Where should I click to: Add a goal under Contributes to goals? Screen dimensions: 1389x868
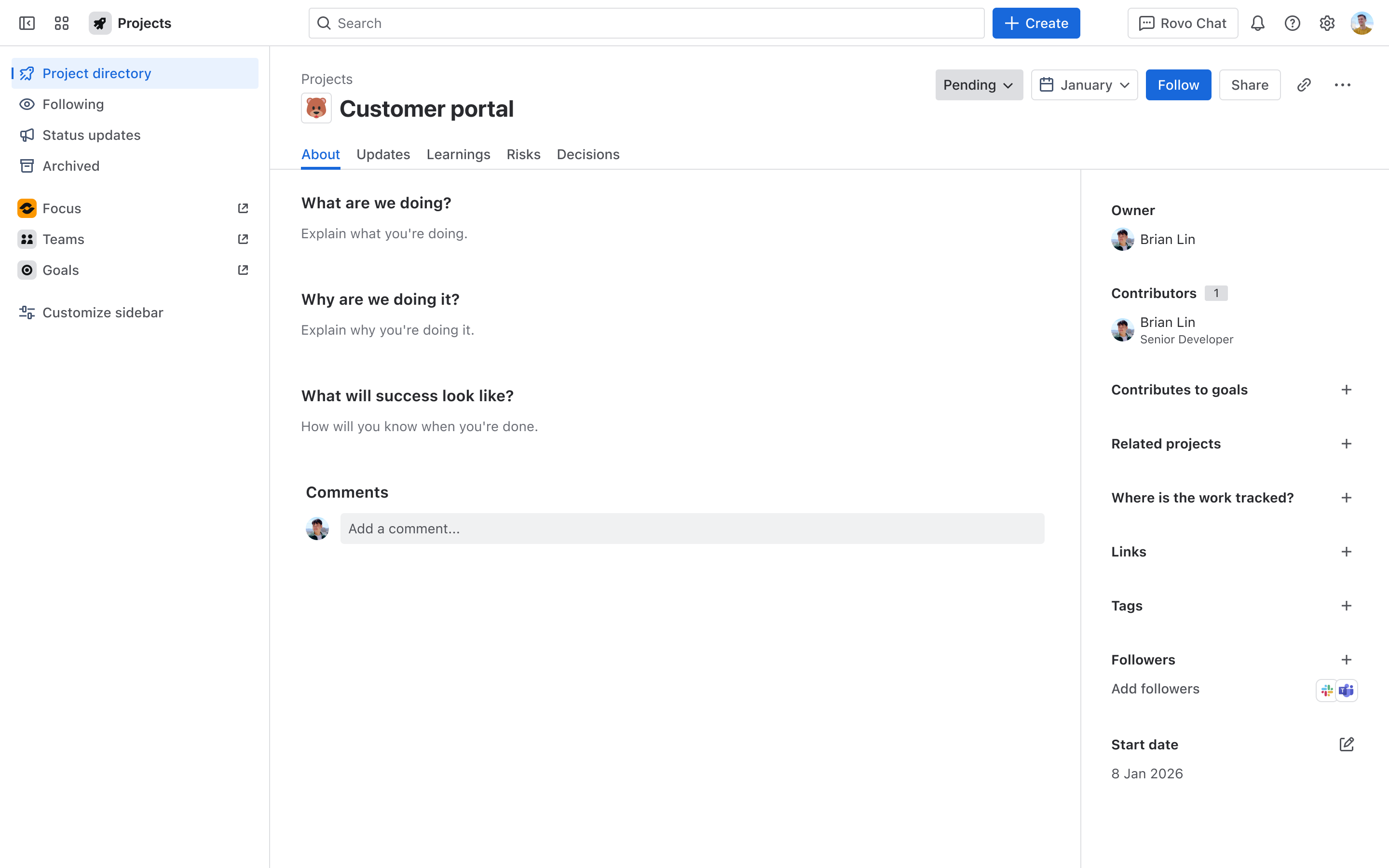pos(1346,390)
